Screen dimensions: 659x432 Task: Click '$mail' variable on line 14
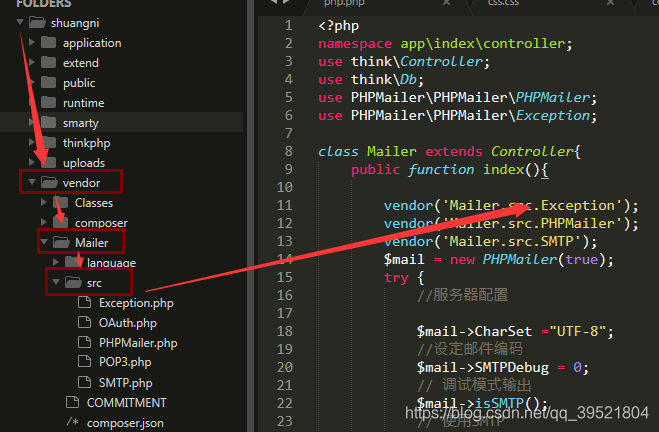404,259
